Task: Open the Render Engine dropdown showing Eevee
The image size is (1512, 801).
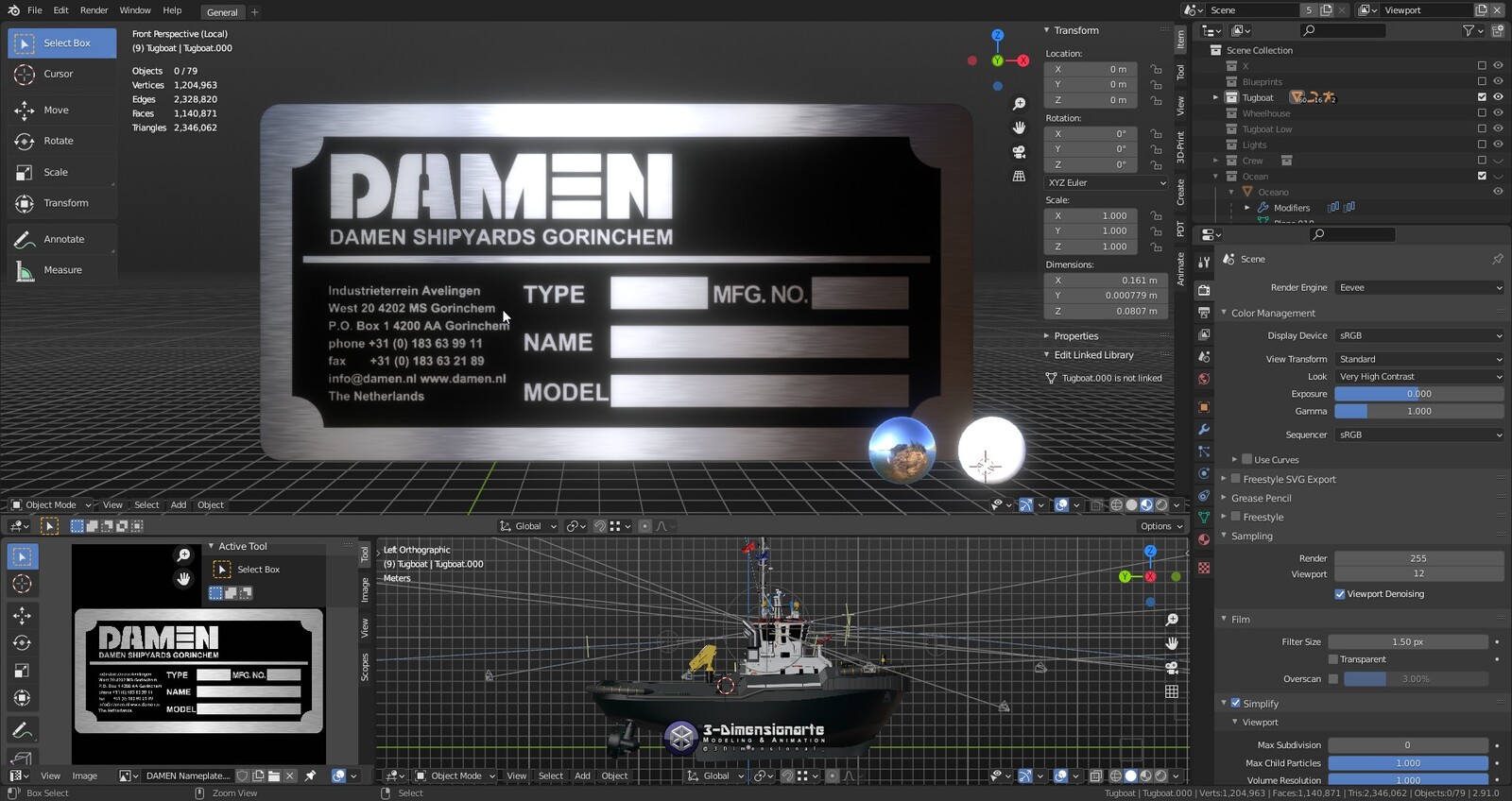Action: tap(1419, 287)
